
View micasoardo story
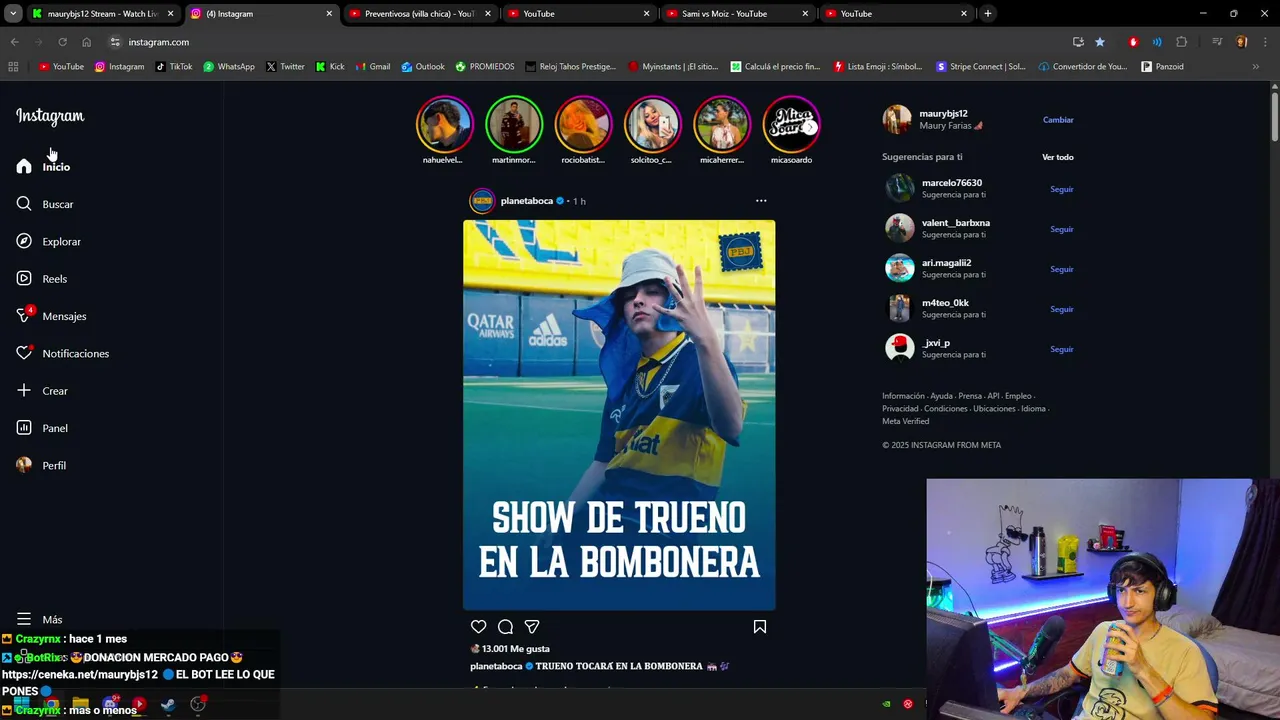(x=791, y=124)
